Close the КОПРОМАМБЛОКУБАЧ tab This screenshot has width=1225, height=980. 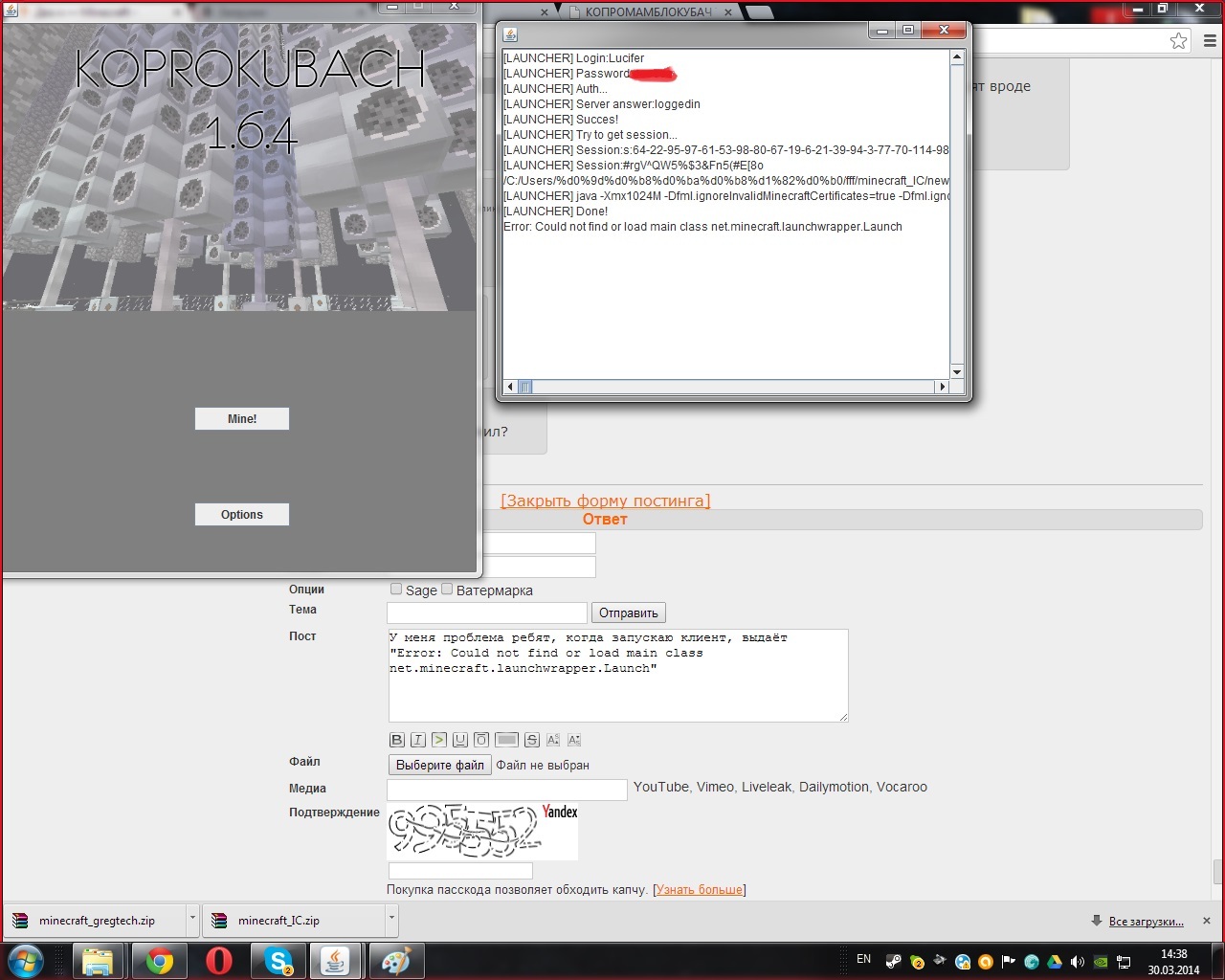tap(728, 12)
